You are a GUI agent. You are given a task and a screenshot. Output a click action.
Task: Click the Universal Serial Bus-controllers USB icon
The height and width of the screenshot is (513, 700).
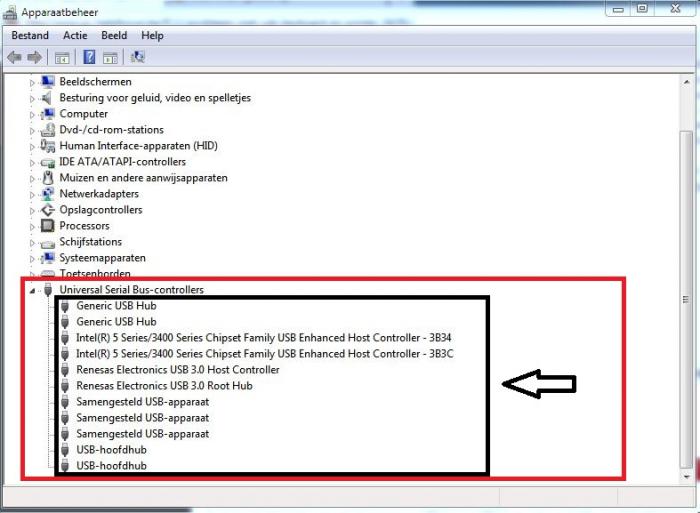tap(48, 290)
